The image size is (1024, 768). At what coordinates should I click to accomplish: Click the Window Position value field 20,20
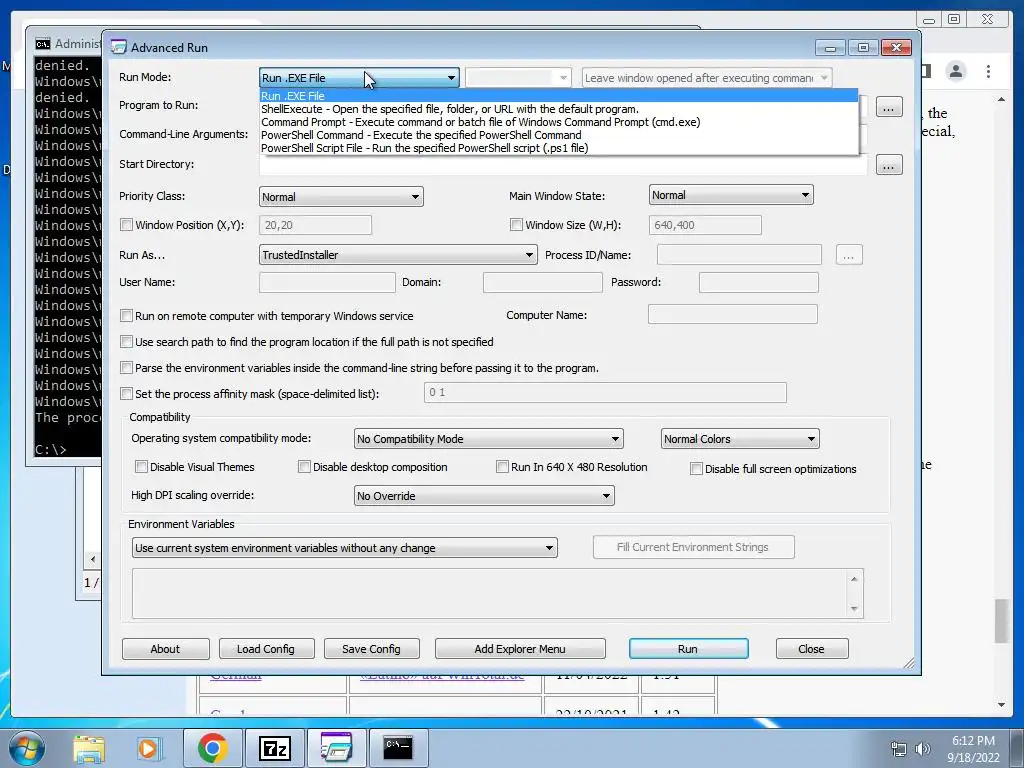point(315,225)
